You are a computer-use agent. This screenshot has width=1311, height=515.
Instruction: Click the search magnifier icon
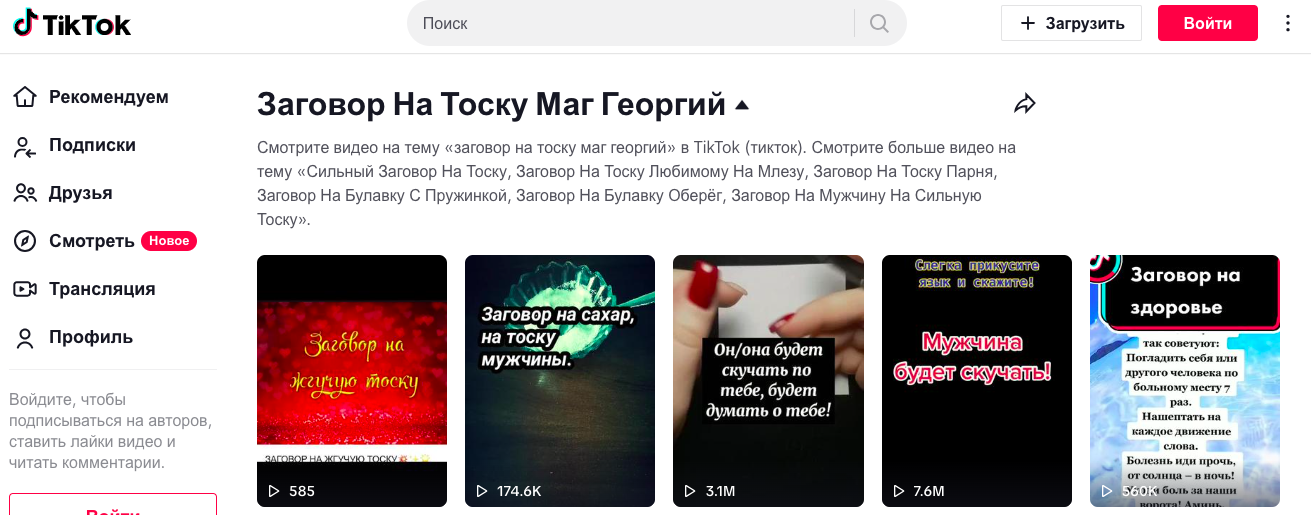[x=880, y=23]
